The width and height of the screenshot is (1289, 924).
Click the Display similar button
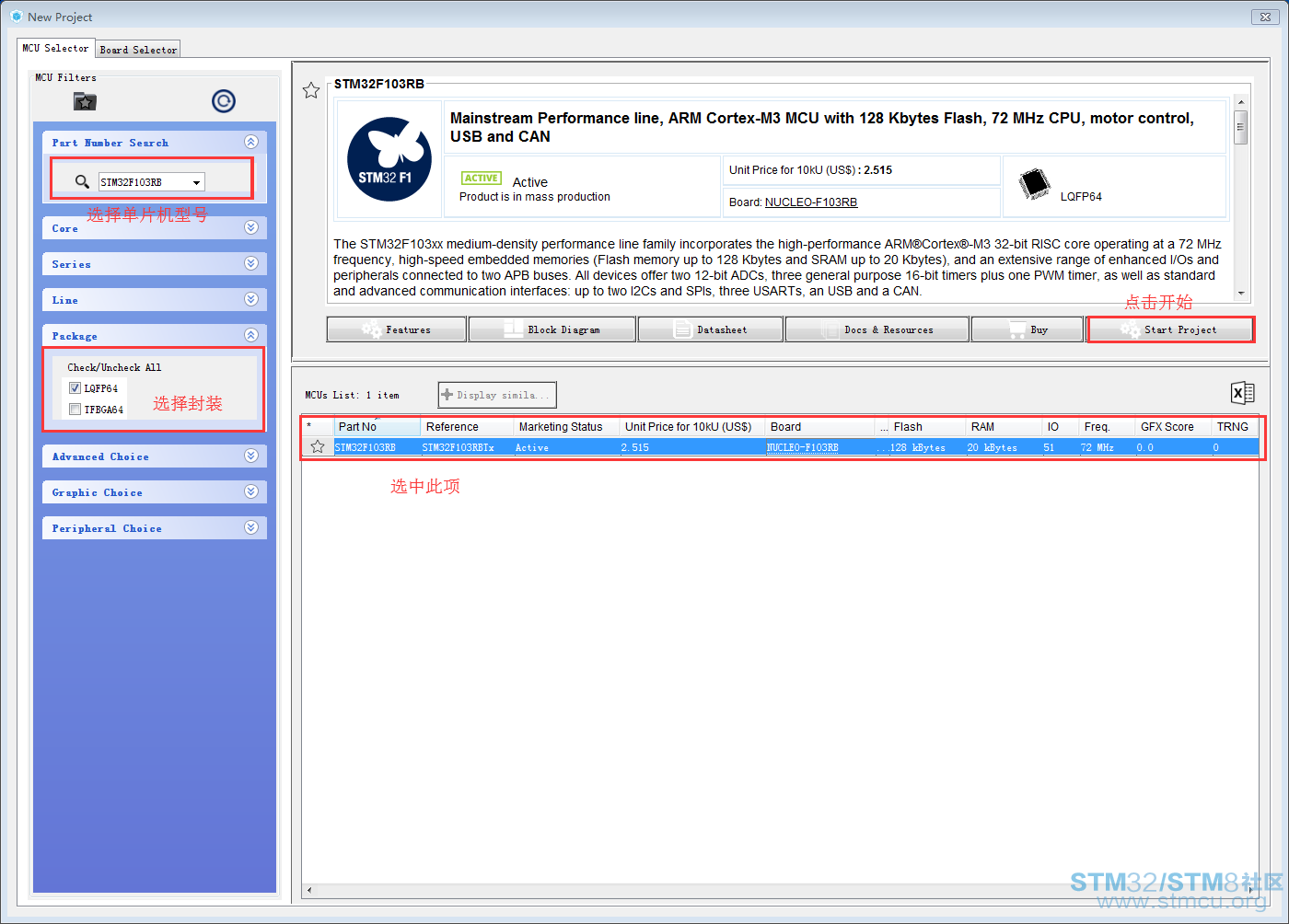[x=497, y=395]
